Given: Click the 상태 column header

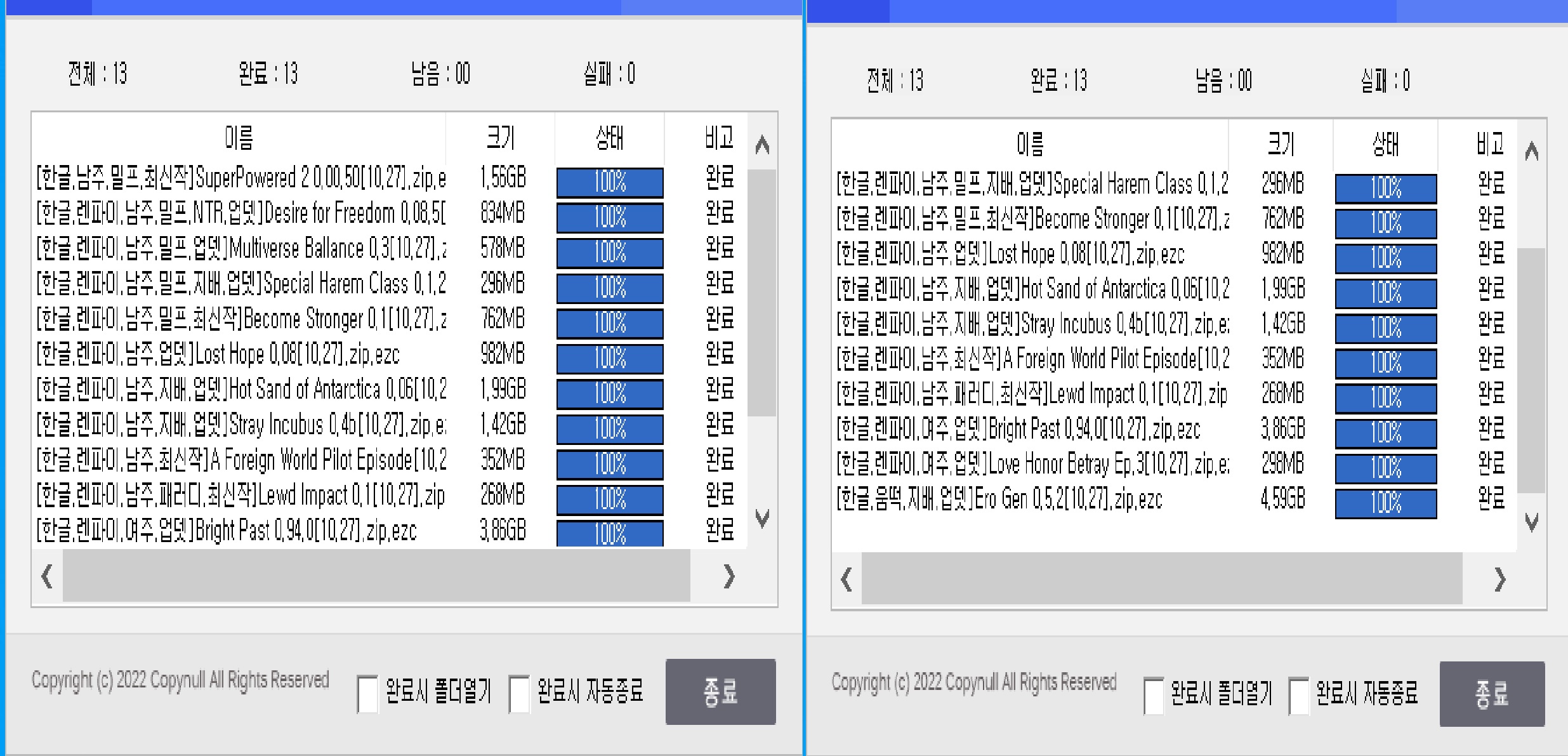Looking at the screenshot, I should coord(610,140).
